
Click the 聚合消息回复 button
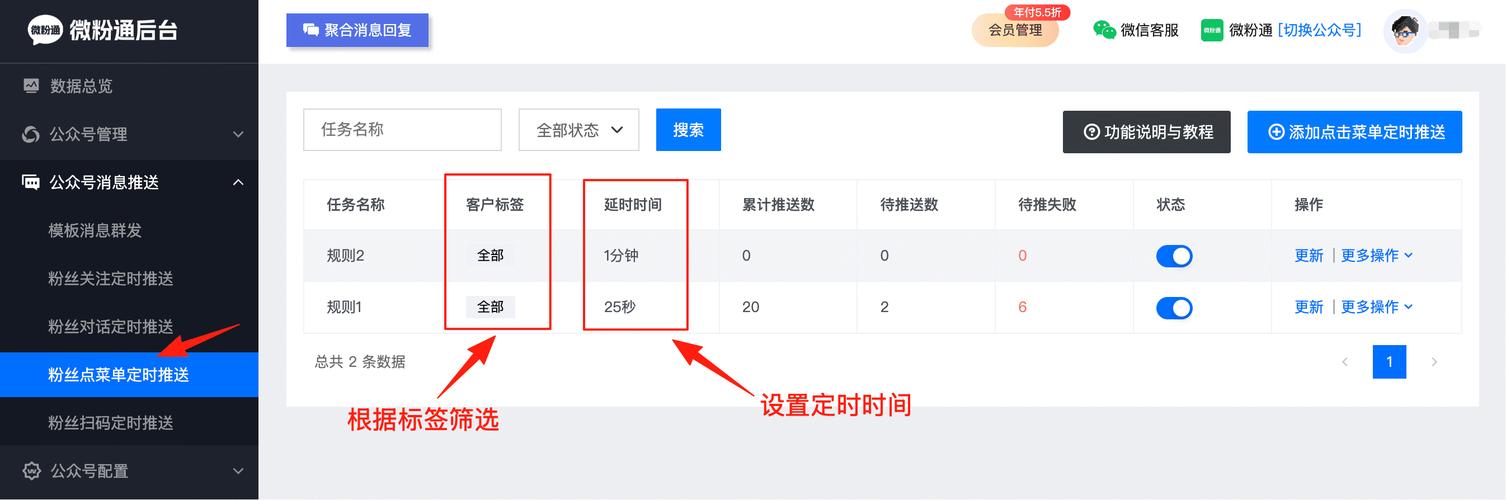click(x=357, y=30)
